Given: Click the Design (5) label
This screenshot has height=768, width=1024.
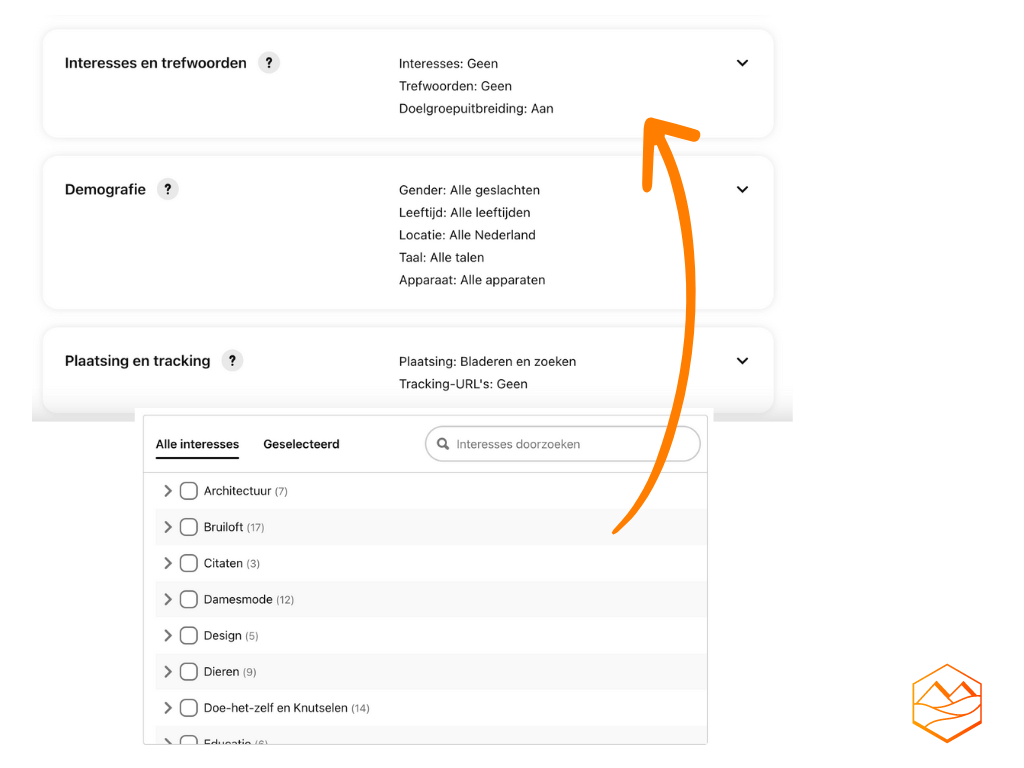Looking at the screenshot, I should click(x=231, y=635).
